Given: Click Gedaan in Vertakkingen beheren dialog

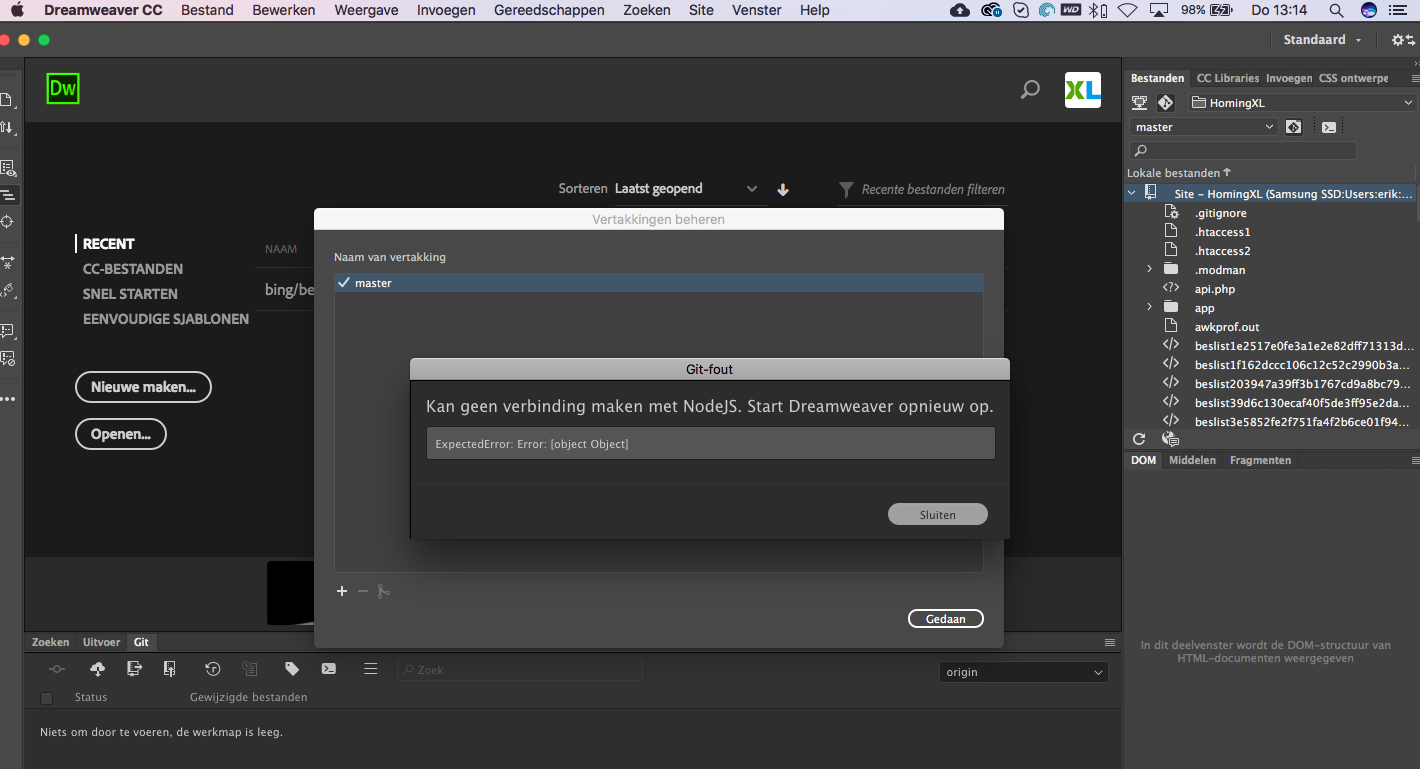Looking at the screenshot, I should [945, 619].
